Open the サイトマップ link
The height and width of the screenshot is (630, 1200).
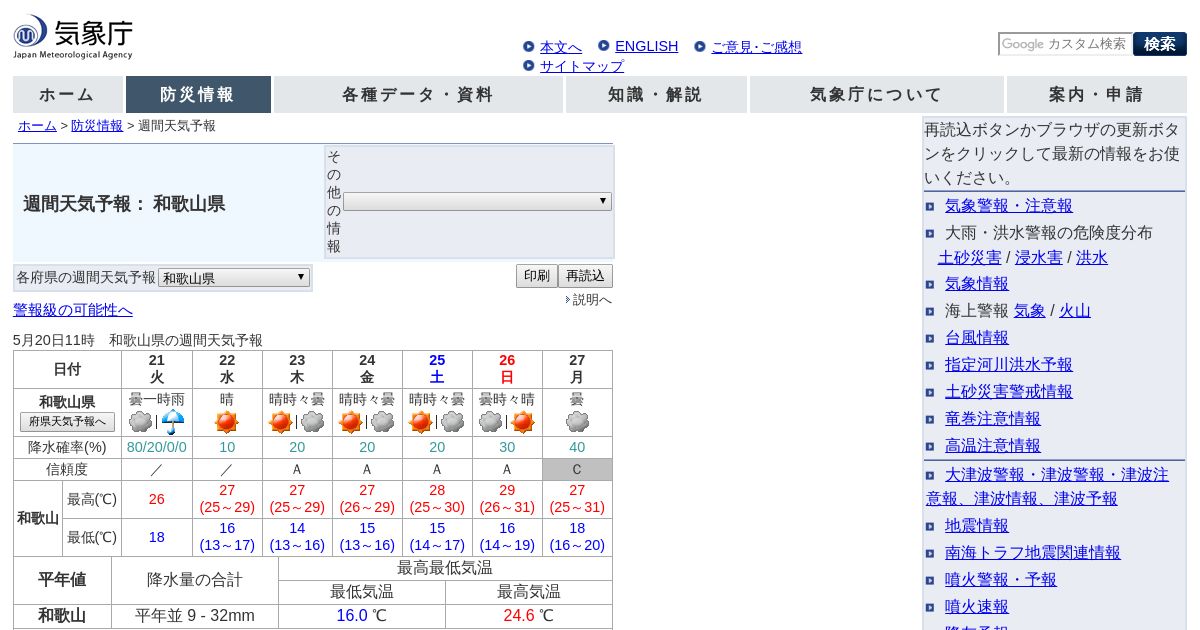pos(582,66)
